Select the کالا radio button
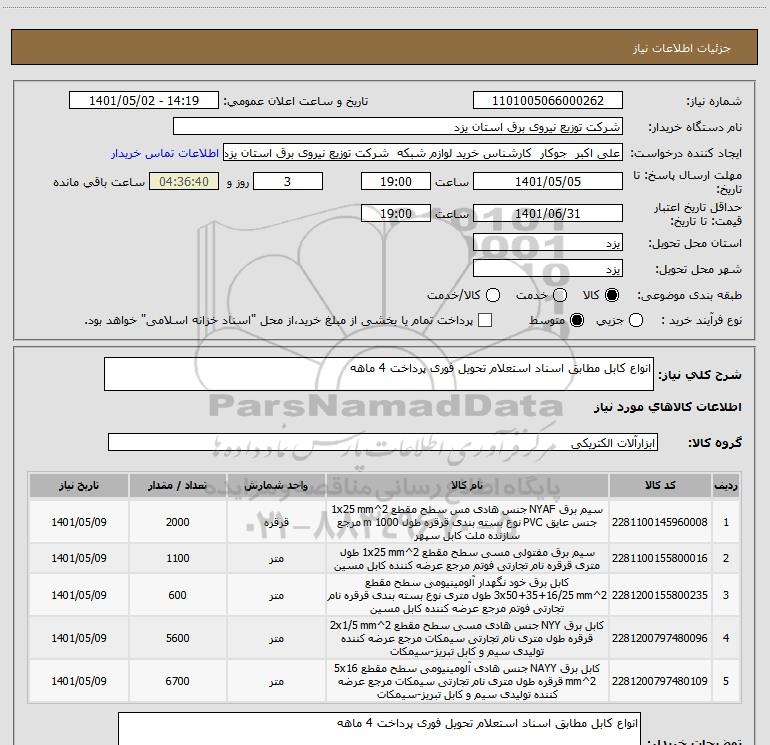Screen dimensions: 770x745 click(612, 295)
